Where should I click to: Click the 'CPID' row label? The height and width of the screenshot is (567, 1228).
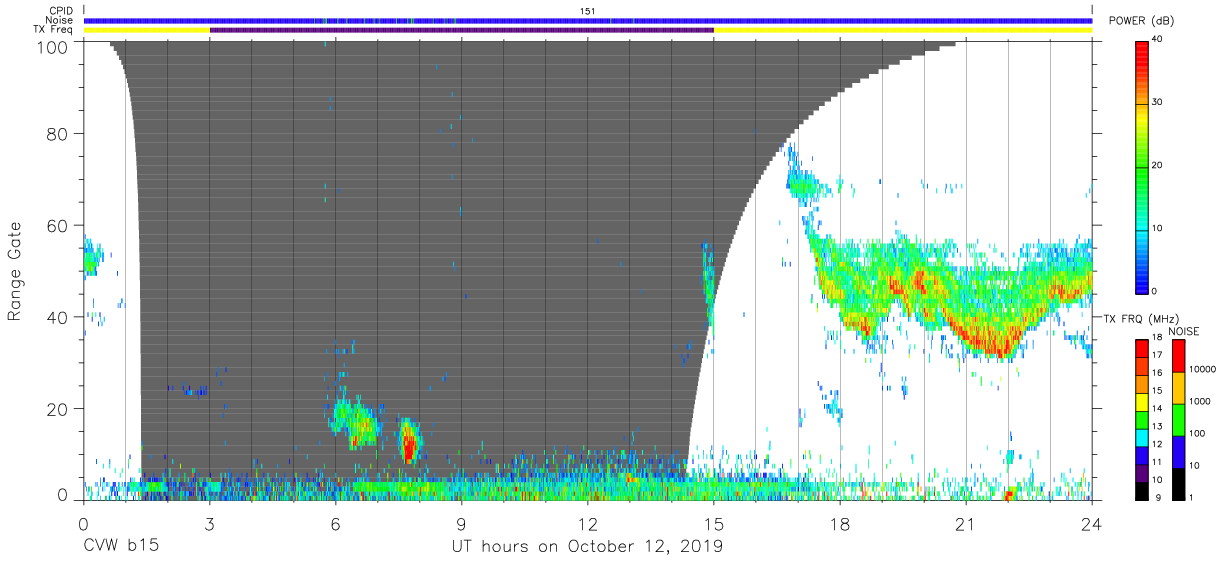pos(62,11)
